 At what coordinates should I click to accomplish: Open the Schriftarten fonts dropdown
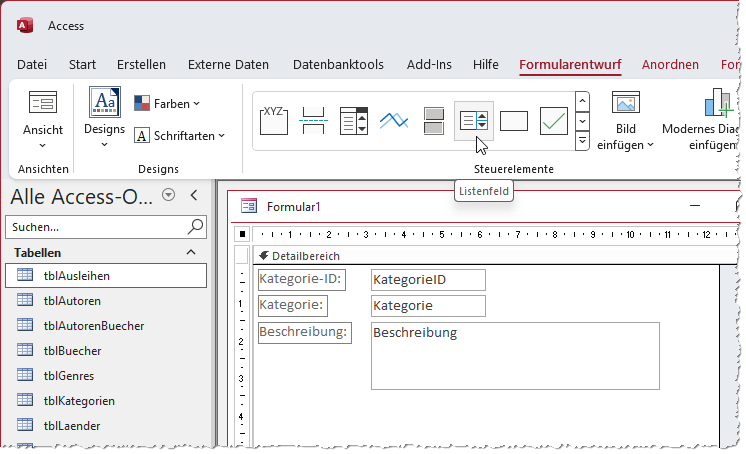pyautogui.click(x=179, y=136)
